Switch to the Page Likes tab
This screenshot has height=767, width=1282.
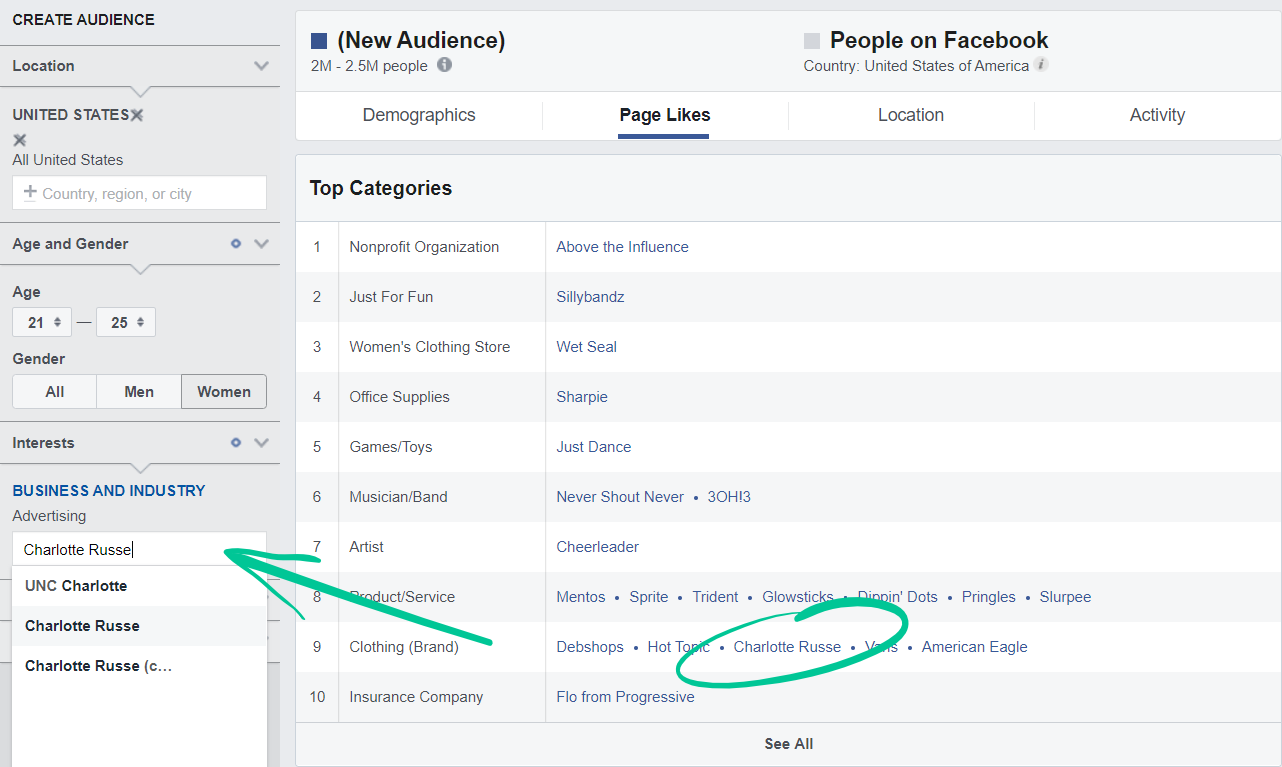pyautogui.click(x=665, y=115)
